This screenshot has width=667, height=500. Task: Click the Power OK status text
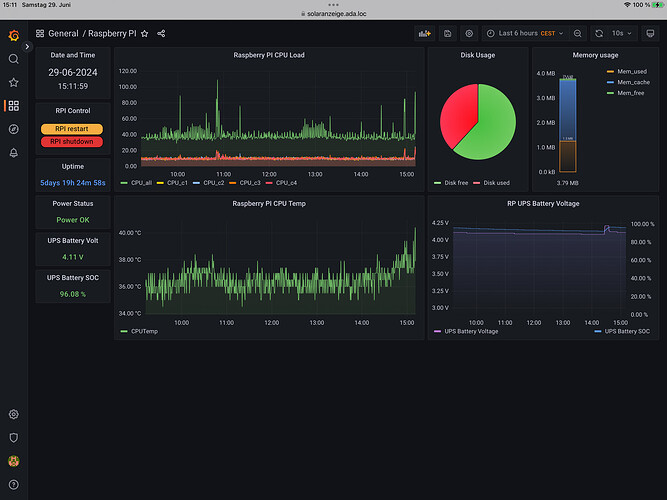click(73, 220)
